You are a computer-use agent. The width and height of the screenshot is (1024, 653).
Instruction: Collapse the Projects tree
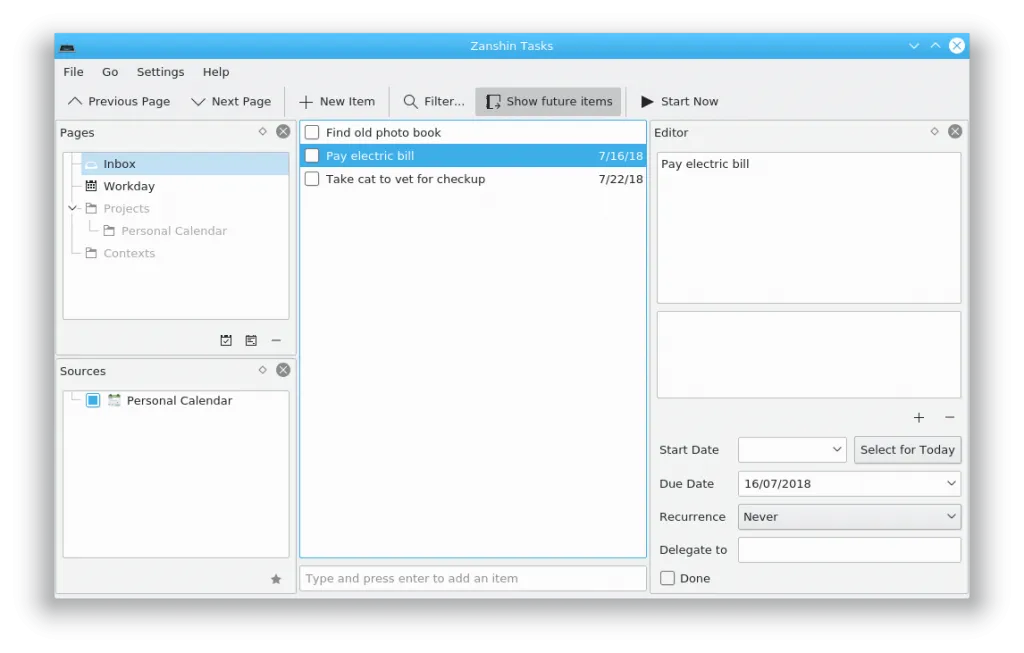coord(72,208)
